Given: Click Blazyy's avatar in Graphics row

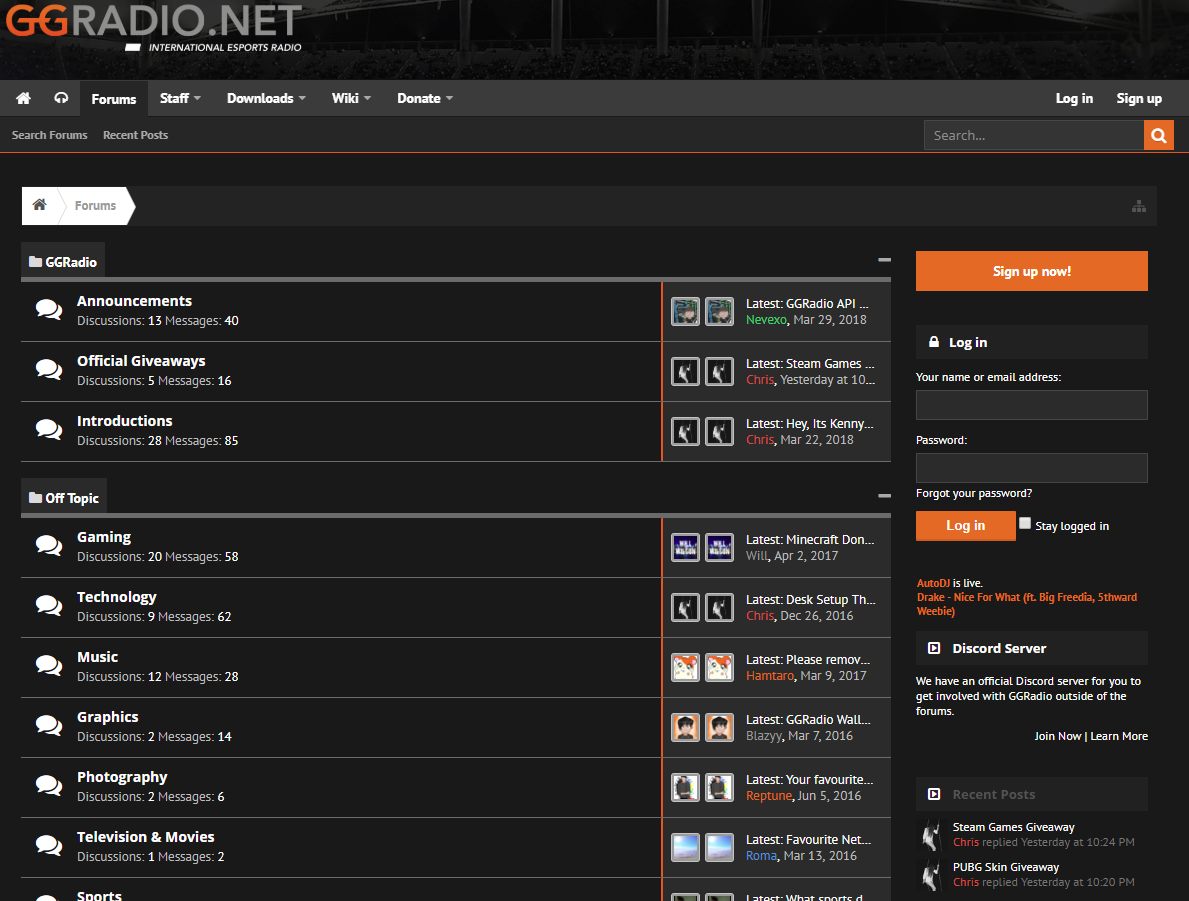Looking at the screenshot, I should [x=685, y=727].
